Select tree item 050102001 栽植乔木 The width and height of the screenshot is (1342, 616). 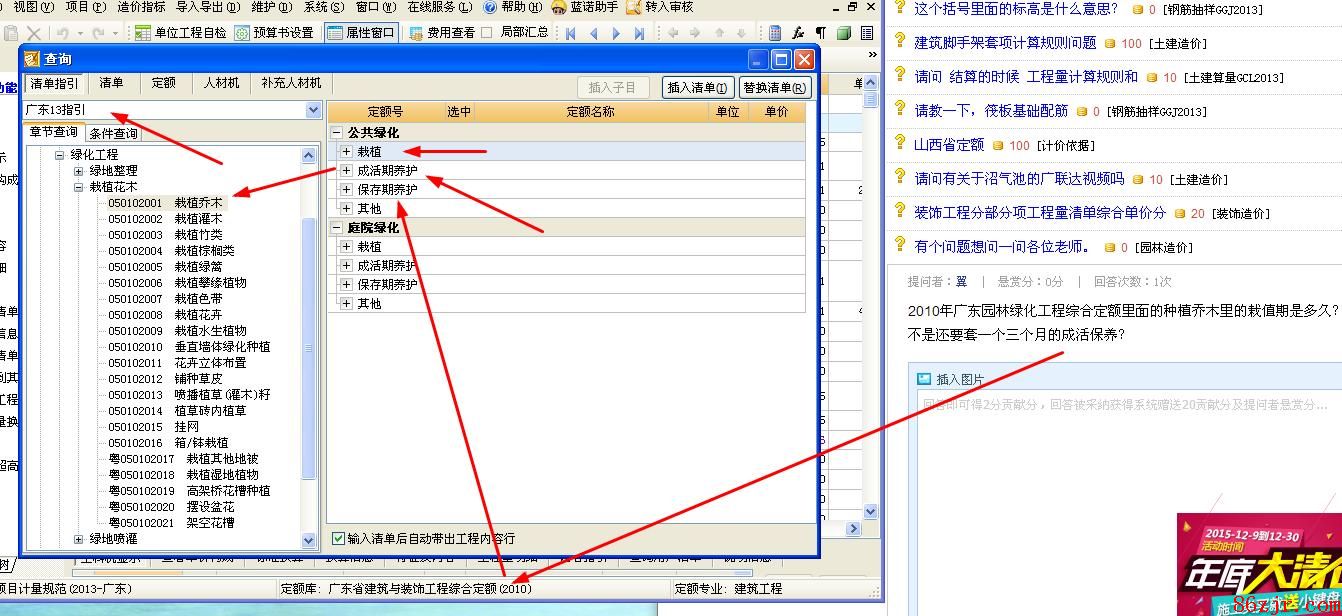(x=165, y=203)
